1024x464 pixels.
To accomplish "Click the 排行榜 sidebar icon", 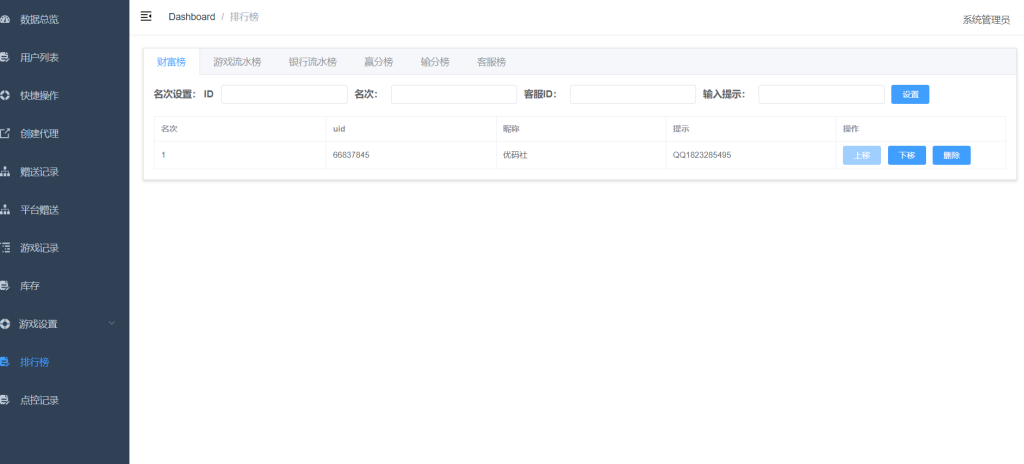I will click(5, 361).
